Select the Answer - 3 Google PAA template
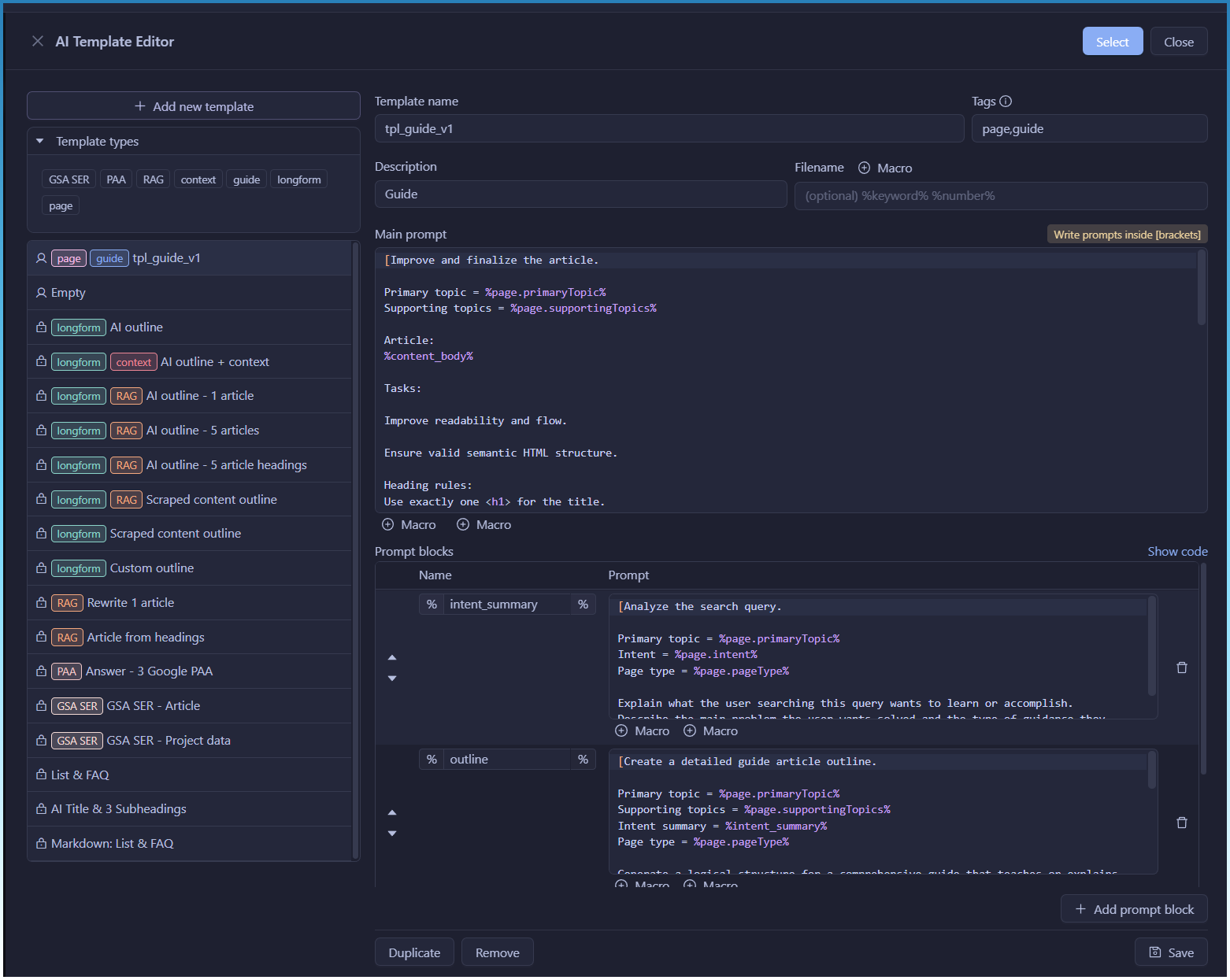 (149, 671)
